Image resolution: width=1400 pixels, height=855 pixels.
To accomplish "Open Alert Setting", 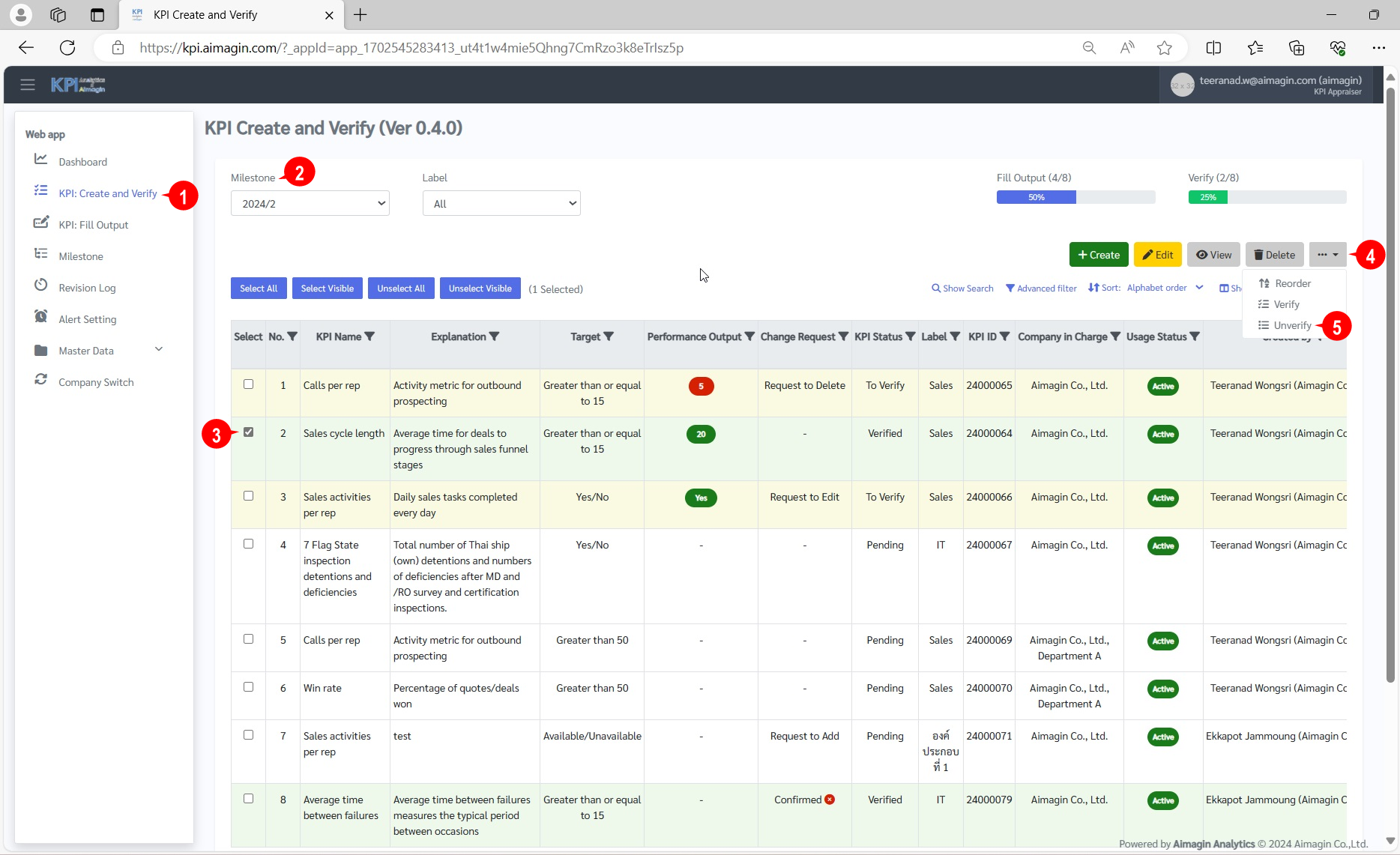I will pyautogui.click(x=88, y=318).
